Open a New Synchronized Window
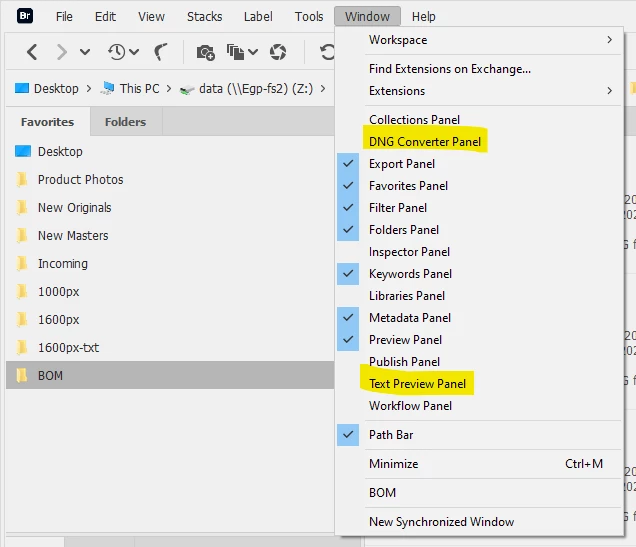 coord(479,521)
